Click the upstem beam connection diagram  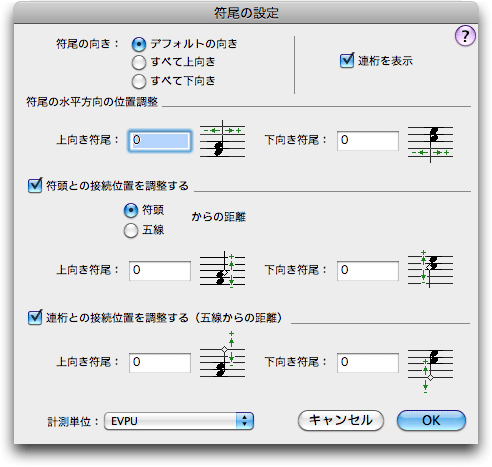click(x=222, y=355)
